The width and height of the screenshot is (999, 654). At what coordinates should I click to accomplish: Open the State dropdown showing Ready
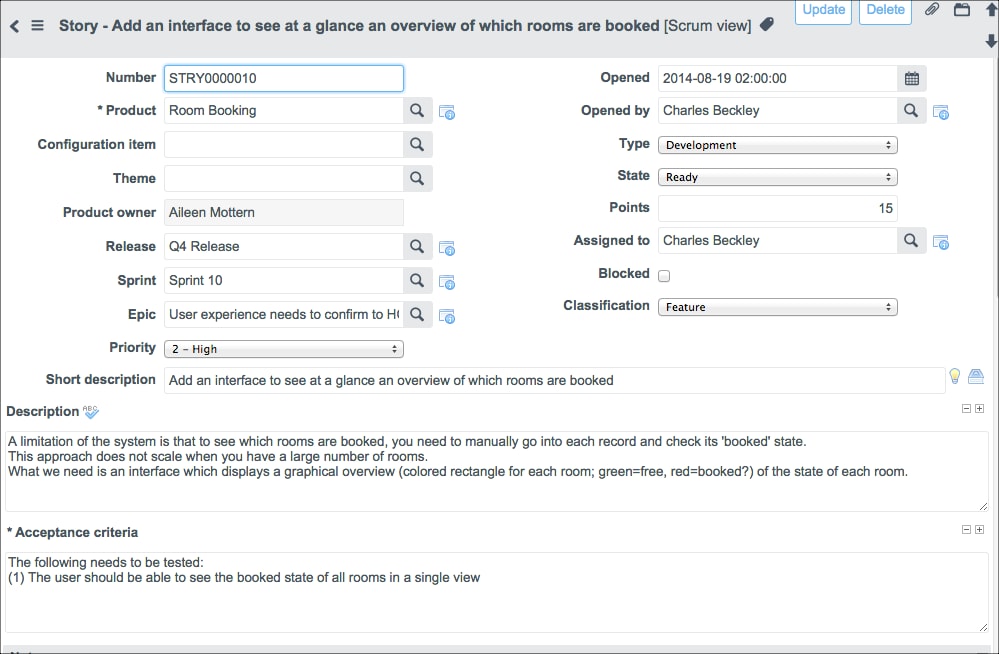click(x=777, y=177)
